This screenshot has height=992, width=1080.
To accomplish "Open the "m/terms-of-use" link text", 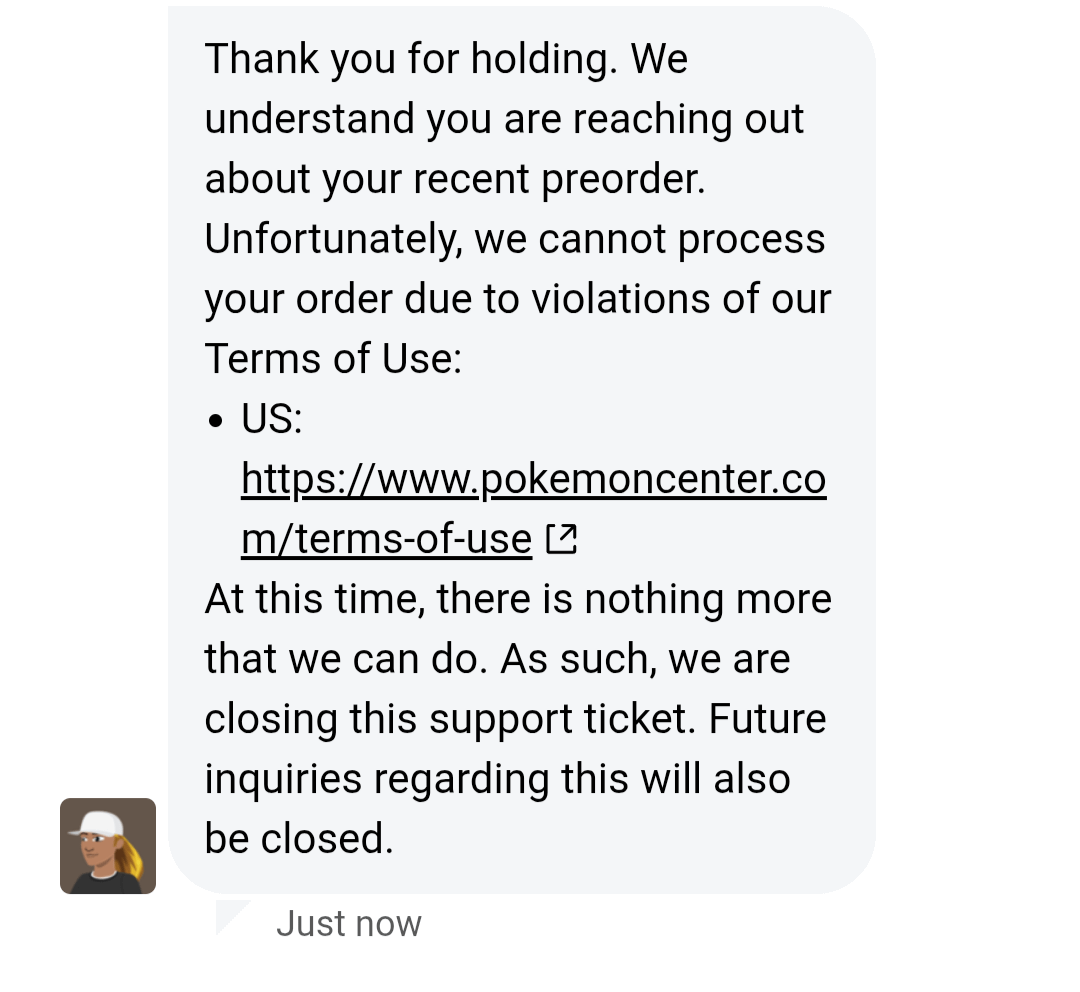I will point(386,540).
